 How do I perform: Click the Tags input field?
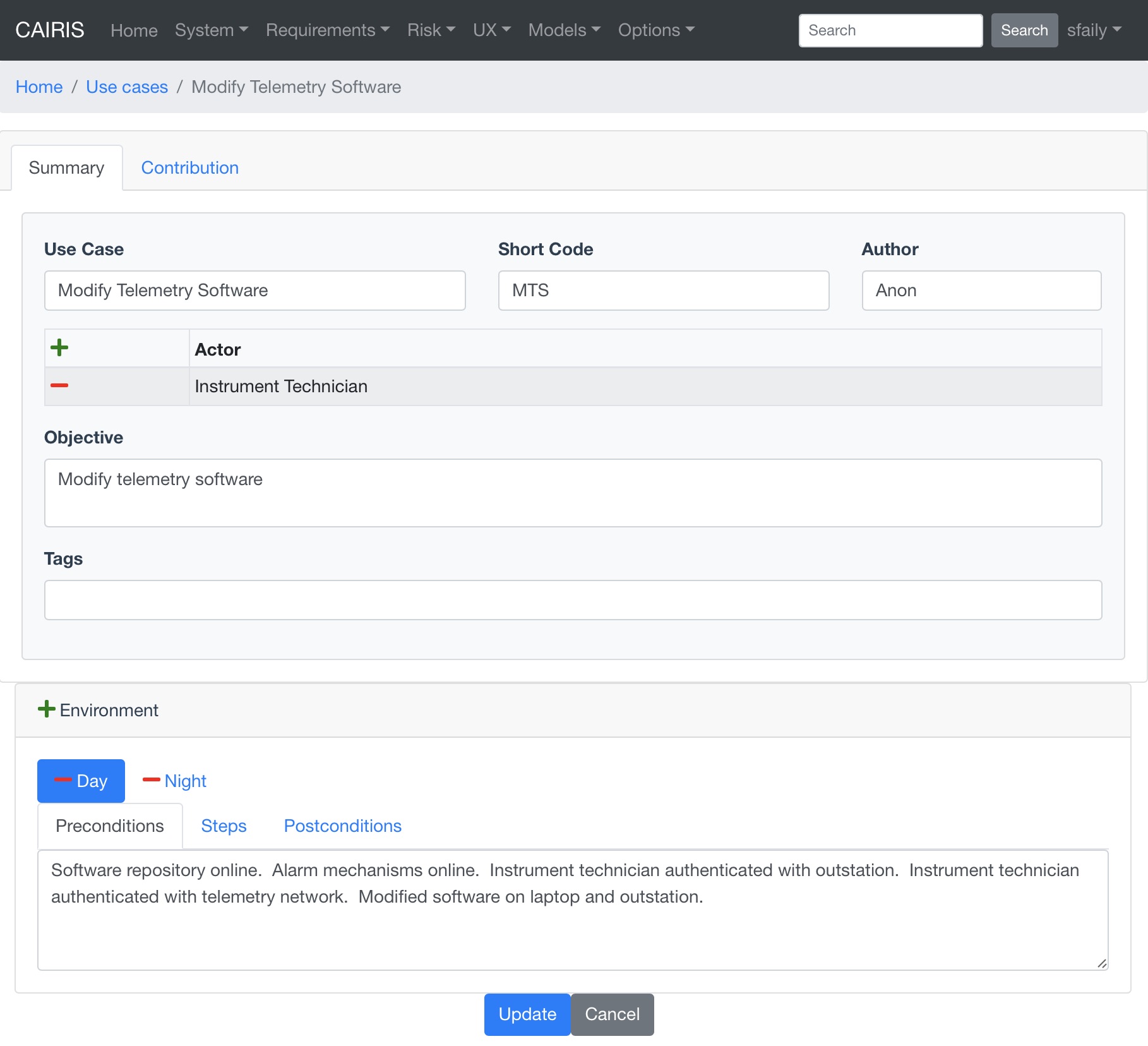coord(573,600)
